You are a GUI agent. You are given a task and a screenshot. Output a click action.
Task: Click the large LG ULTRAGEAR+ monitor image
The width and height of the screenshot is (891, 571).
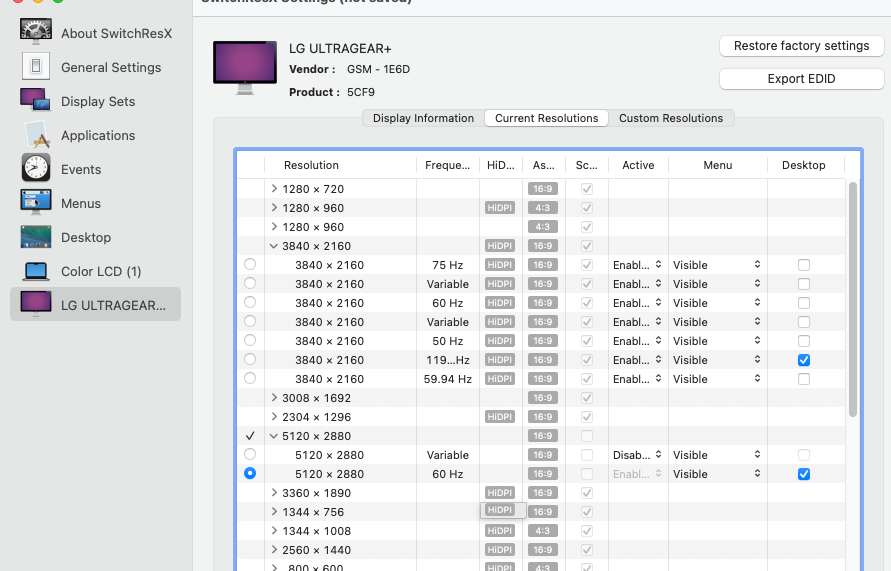(x=245, y=68)
